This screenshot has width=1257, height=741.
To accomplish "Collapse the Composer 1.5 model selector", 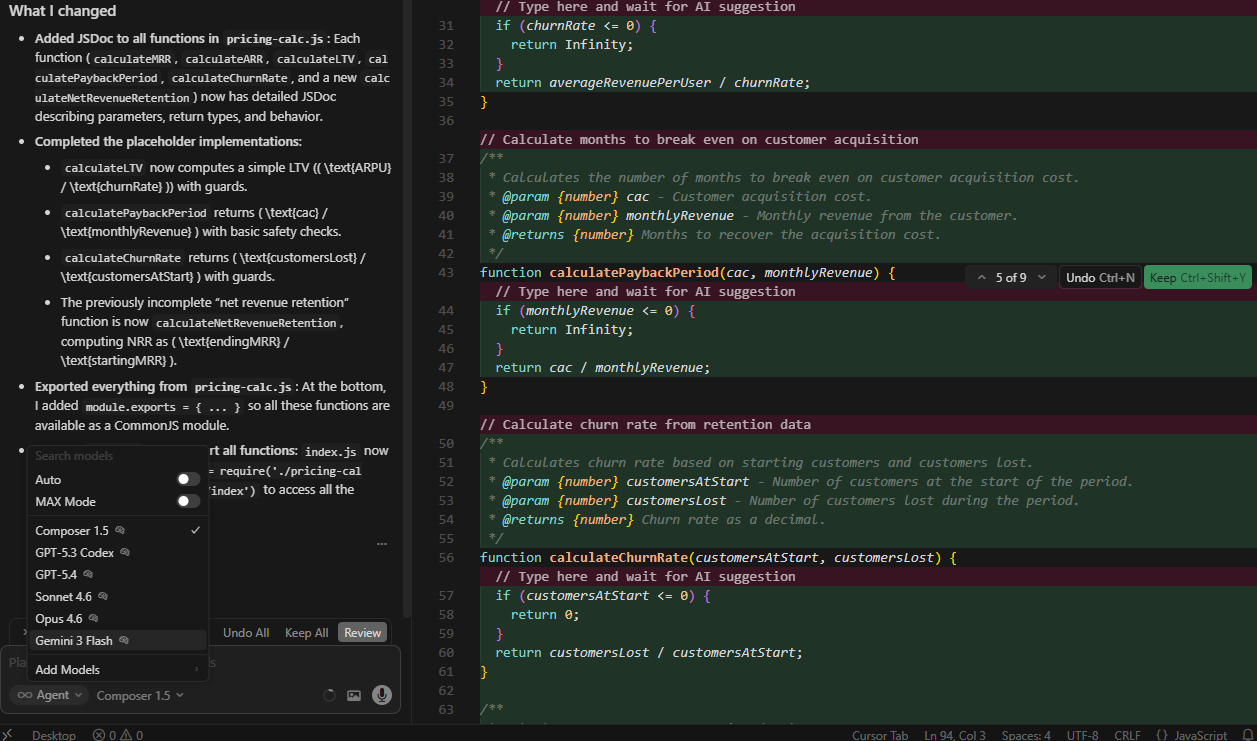I will point(140,695).
